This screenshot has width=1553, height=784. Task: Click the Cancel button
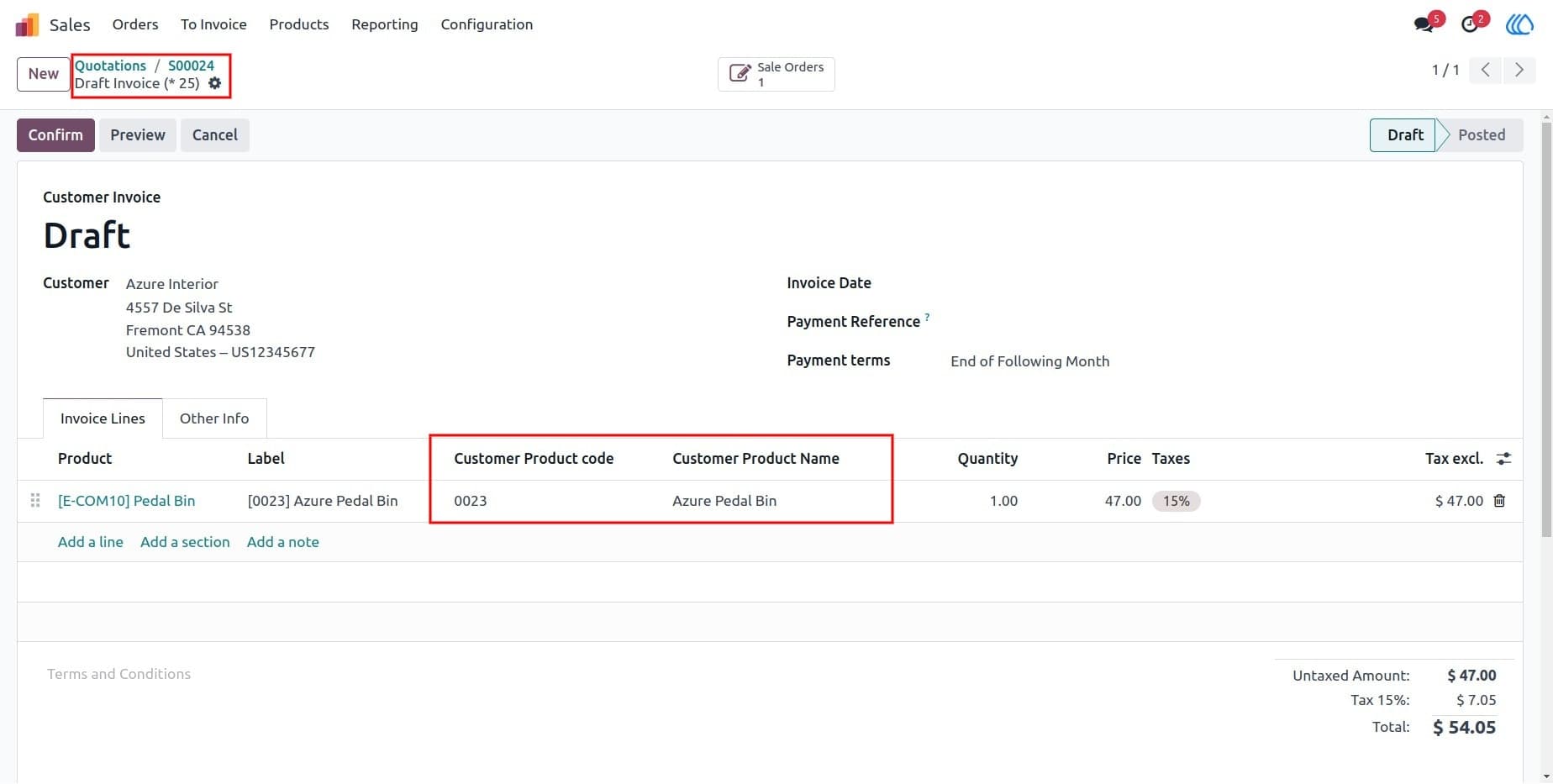tap(215, 135)
